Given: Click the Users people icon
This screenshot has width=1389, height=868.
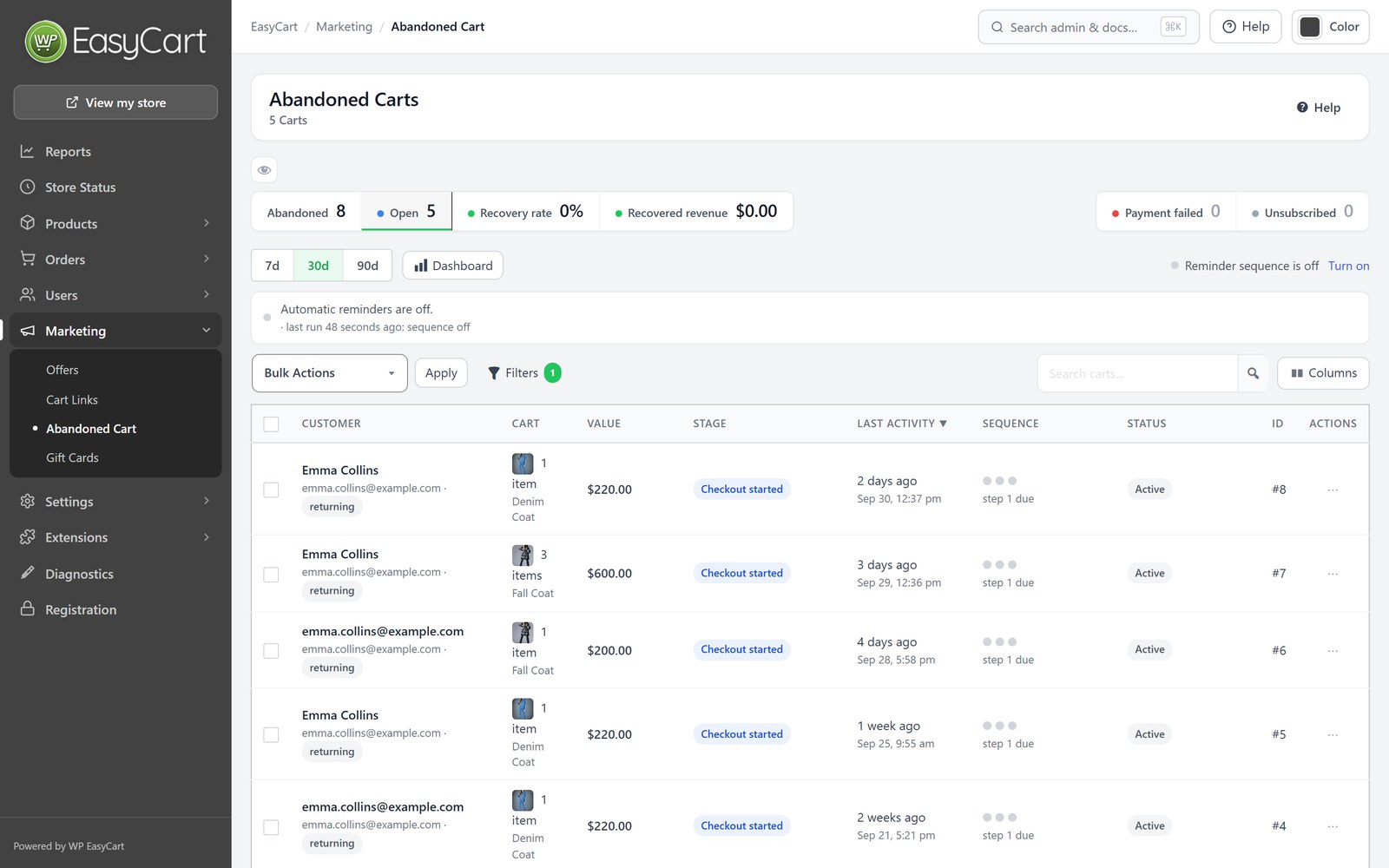Looking at the screenshot, I should pyautogui.click(x=28, y=295).
